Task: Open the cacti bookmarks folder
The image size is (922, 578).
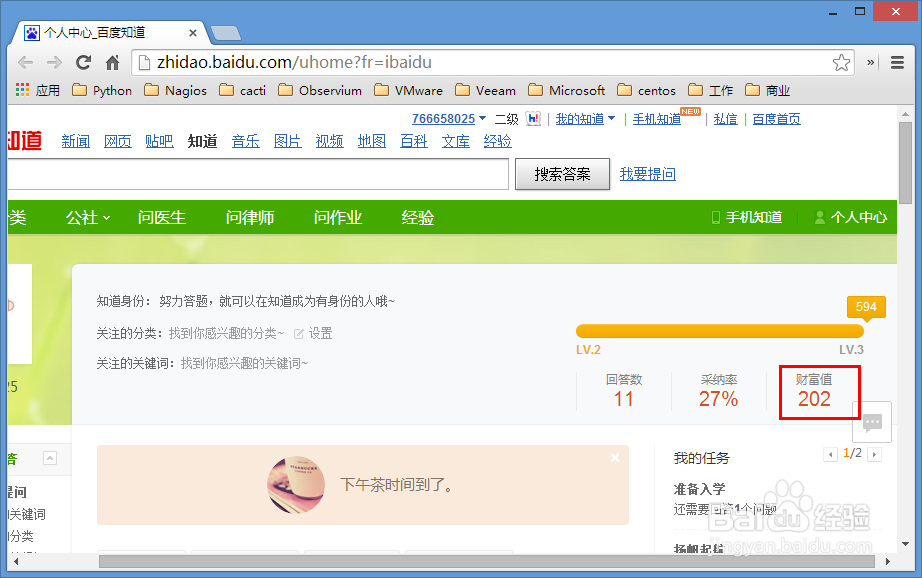Action: coord(242,90)
